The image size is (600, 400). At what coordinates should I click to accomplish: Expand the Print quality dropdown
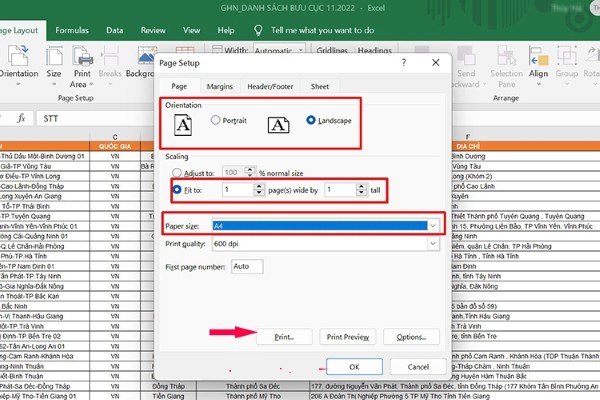[432, 243]
